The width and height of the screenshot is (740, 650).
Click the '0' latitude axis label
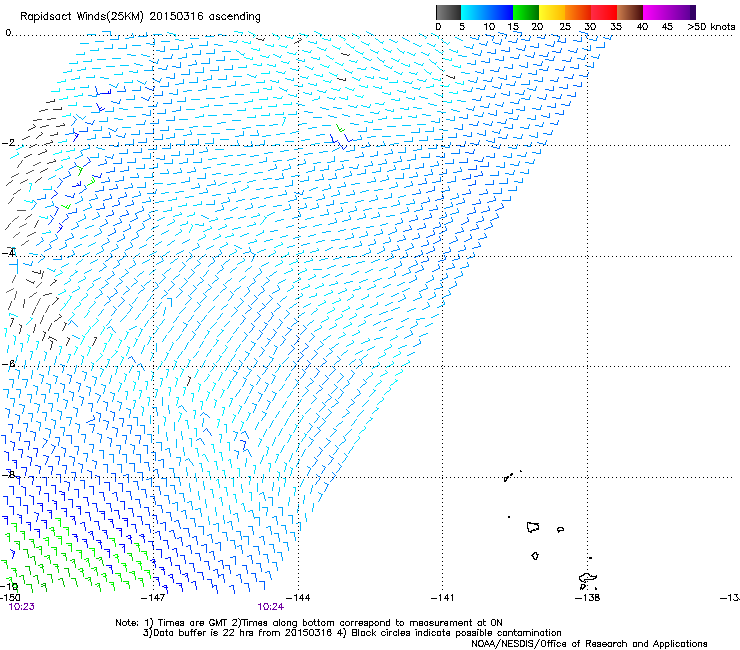8,33
